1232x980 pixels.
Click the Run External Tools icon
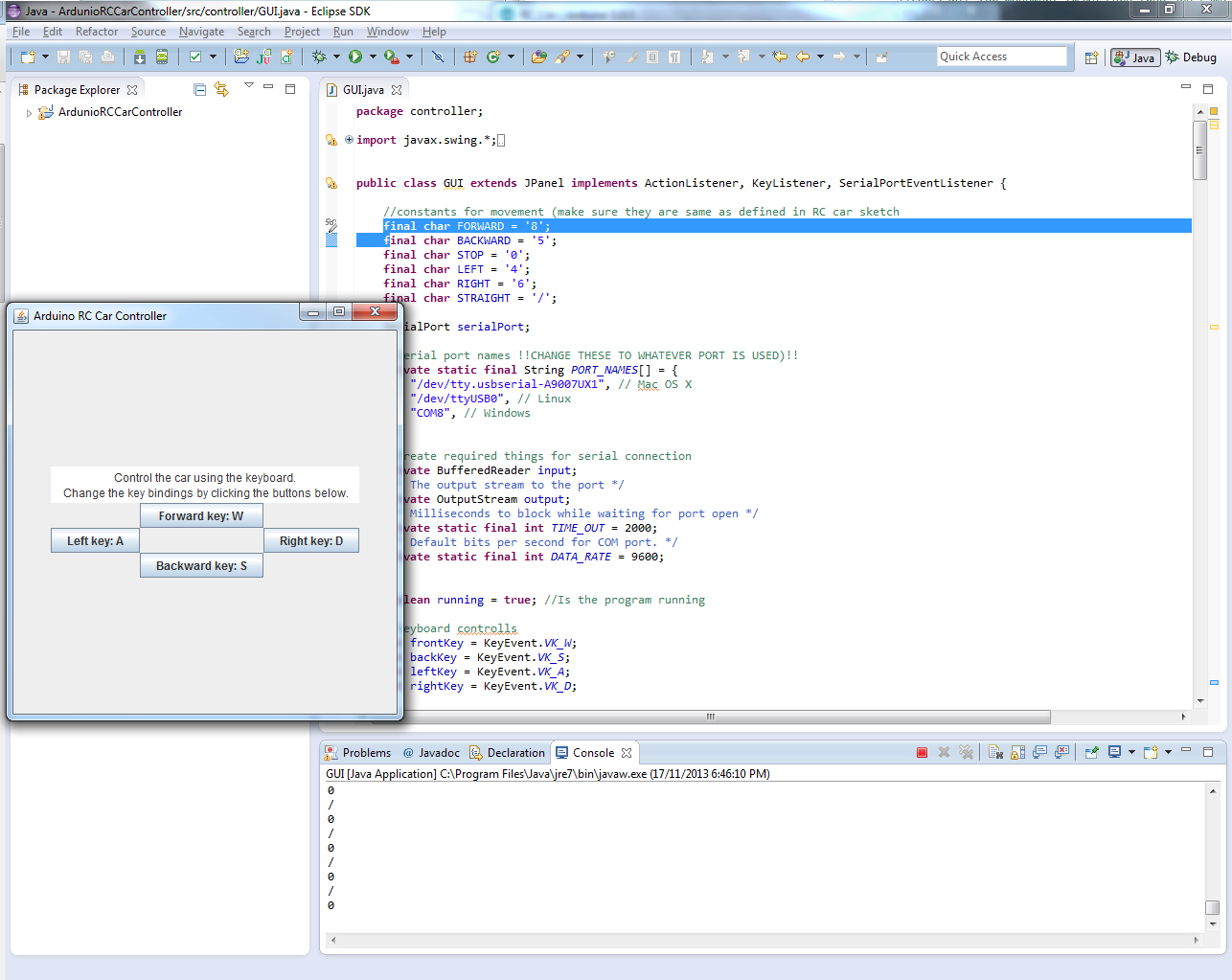coord(392,57)
